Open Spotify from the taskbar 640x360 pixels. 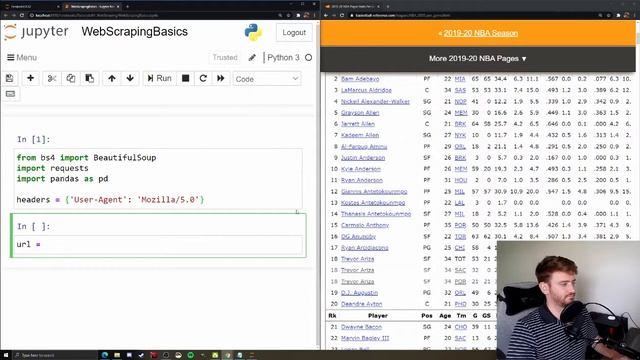pos(191,355)
